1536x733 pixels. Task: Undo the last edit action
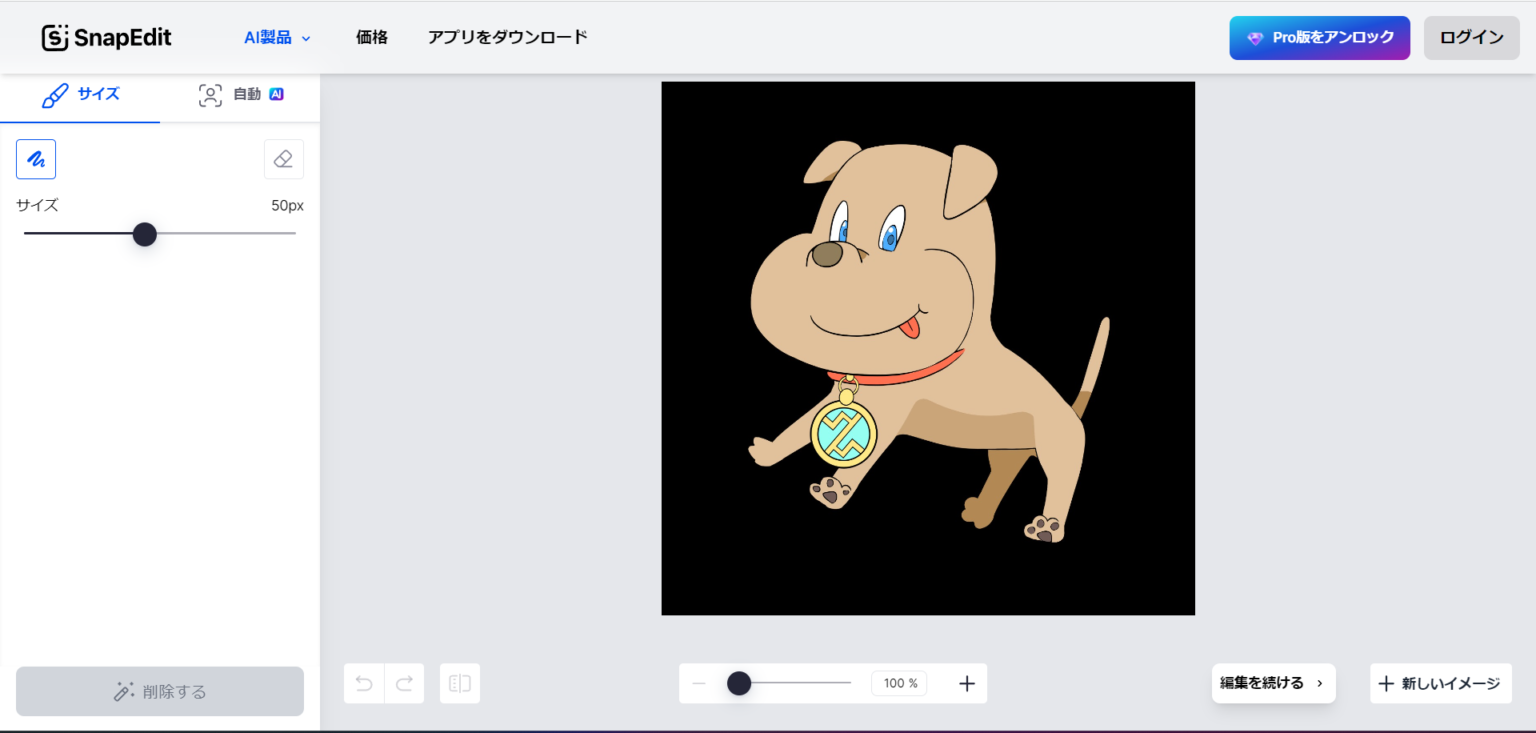(x=363, y=683)
